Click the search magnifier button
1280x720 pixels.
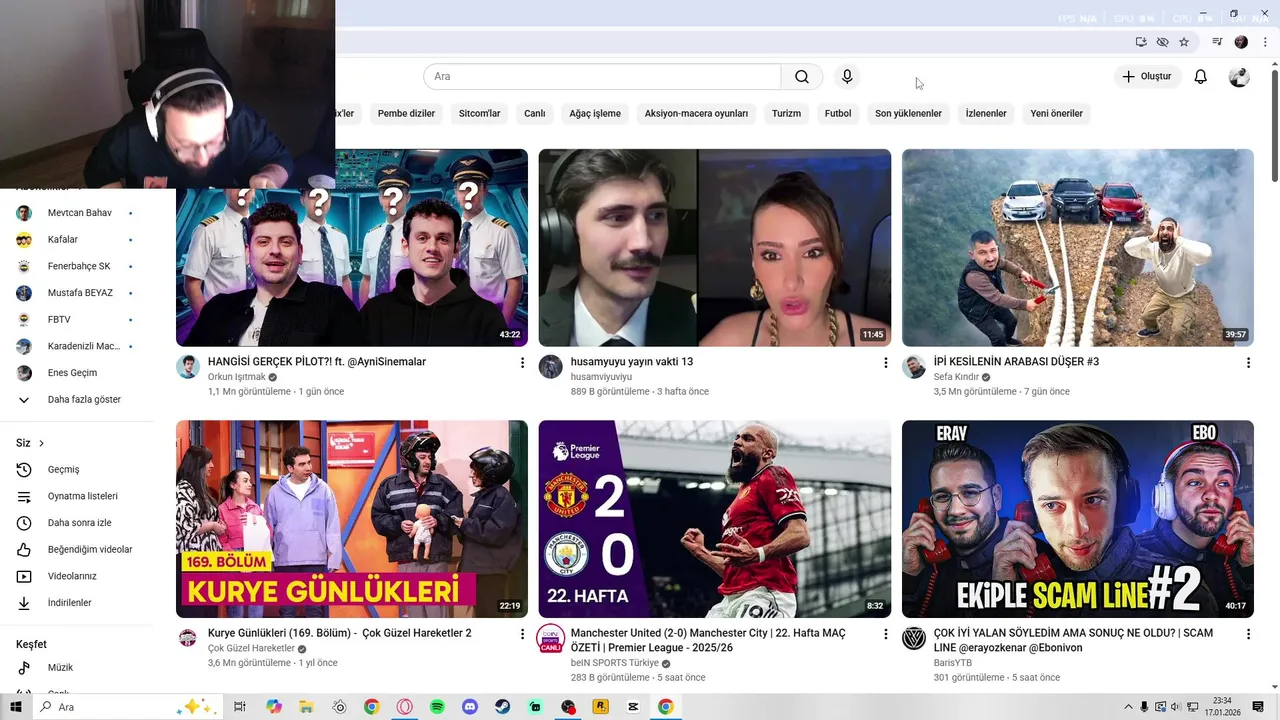tap(802, 77)
